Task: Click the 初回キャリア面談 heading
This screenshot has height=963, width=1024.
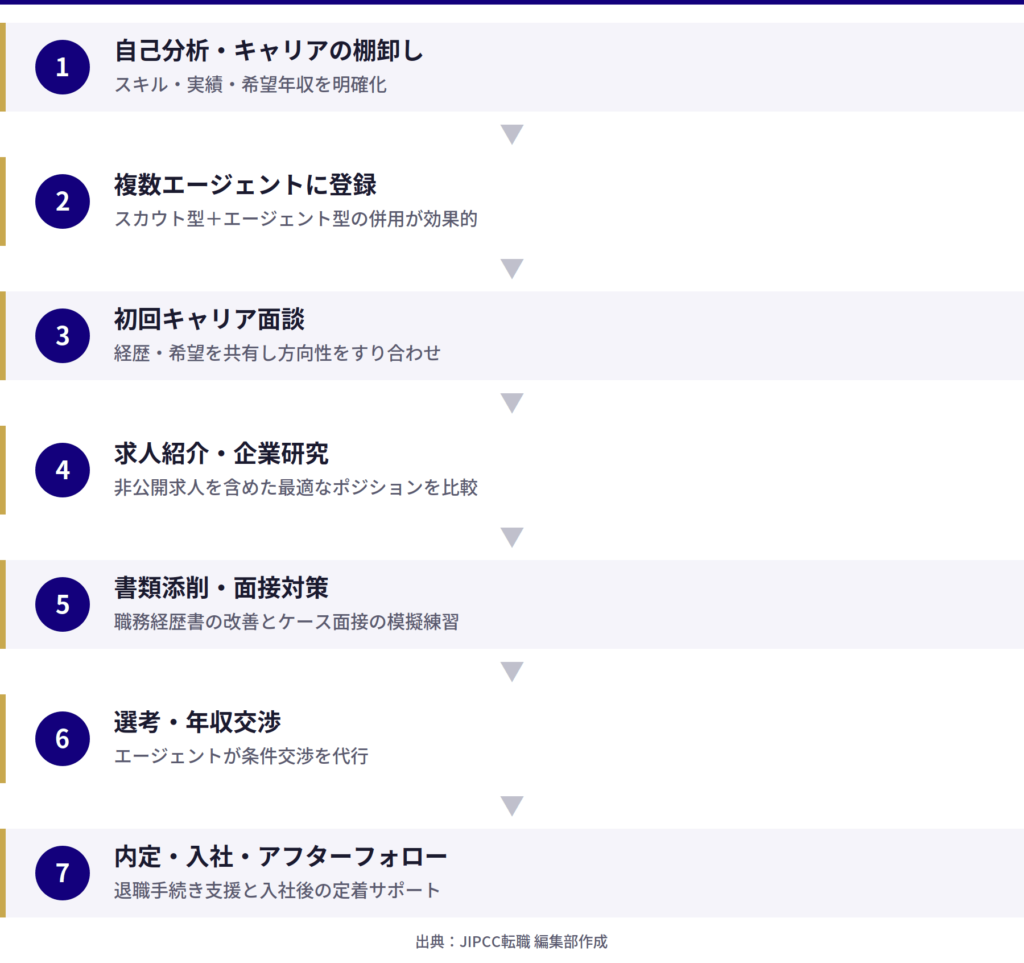Action: (209, 320)
